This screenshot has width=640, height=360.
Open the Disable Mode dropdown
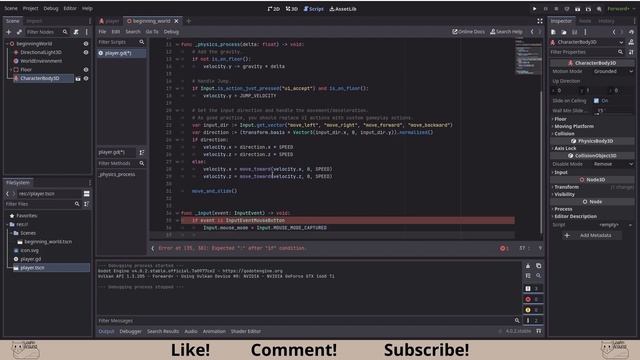pyautogui.click(x=613, y=164)
